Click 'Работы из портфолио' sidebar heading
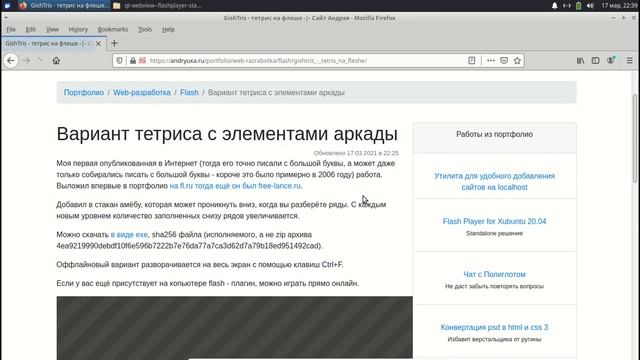Image resolution: width=640 pixels, height=360 pixels. point(494,134)
